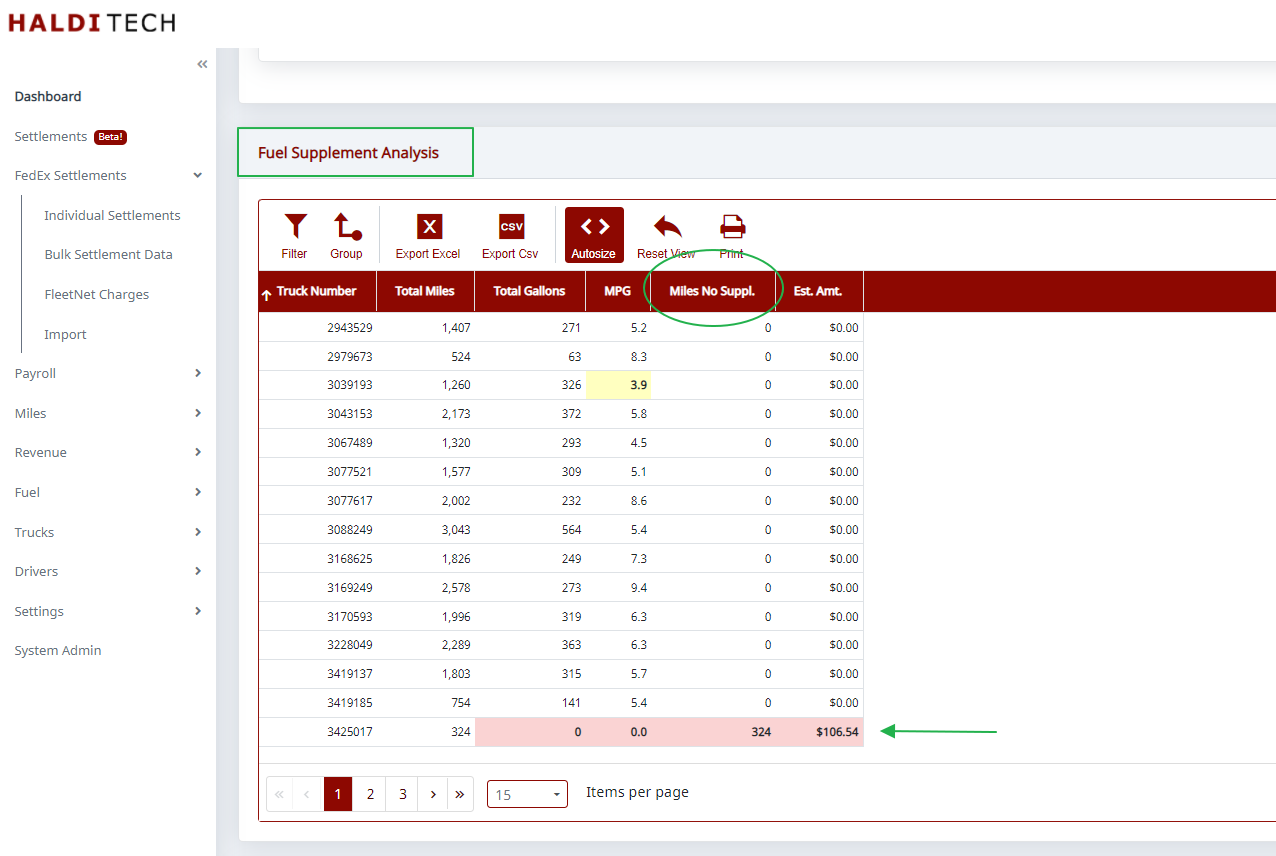The width and height of the screenshot is (1276, 856).
Task: Select truck number 3170593
Action: (x=350, y=617)
